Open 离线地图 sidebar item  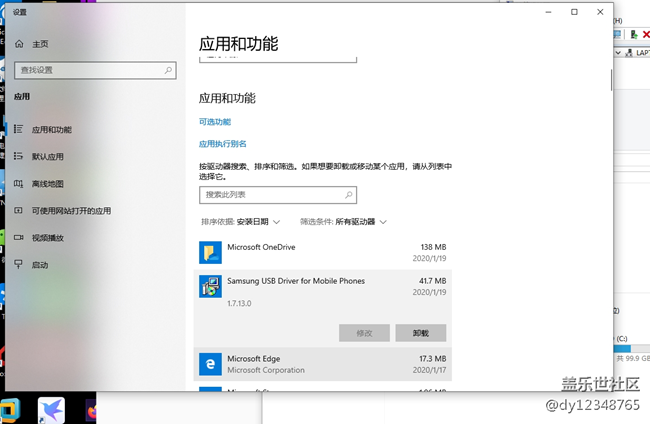tap(48, 184)
